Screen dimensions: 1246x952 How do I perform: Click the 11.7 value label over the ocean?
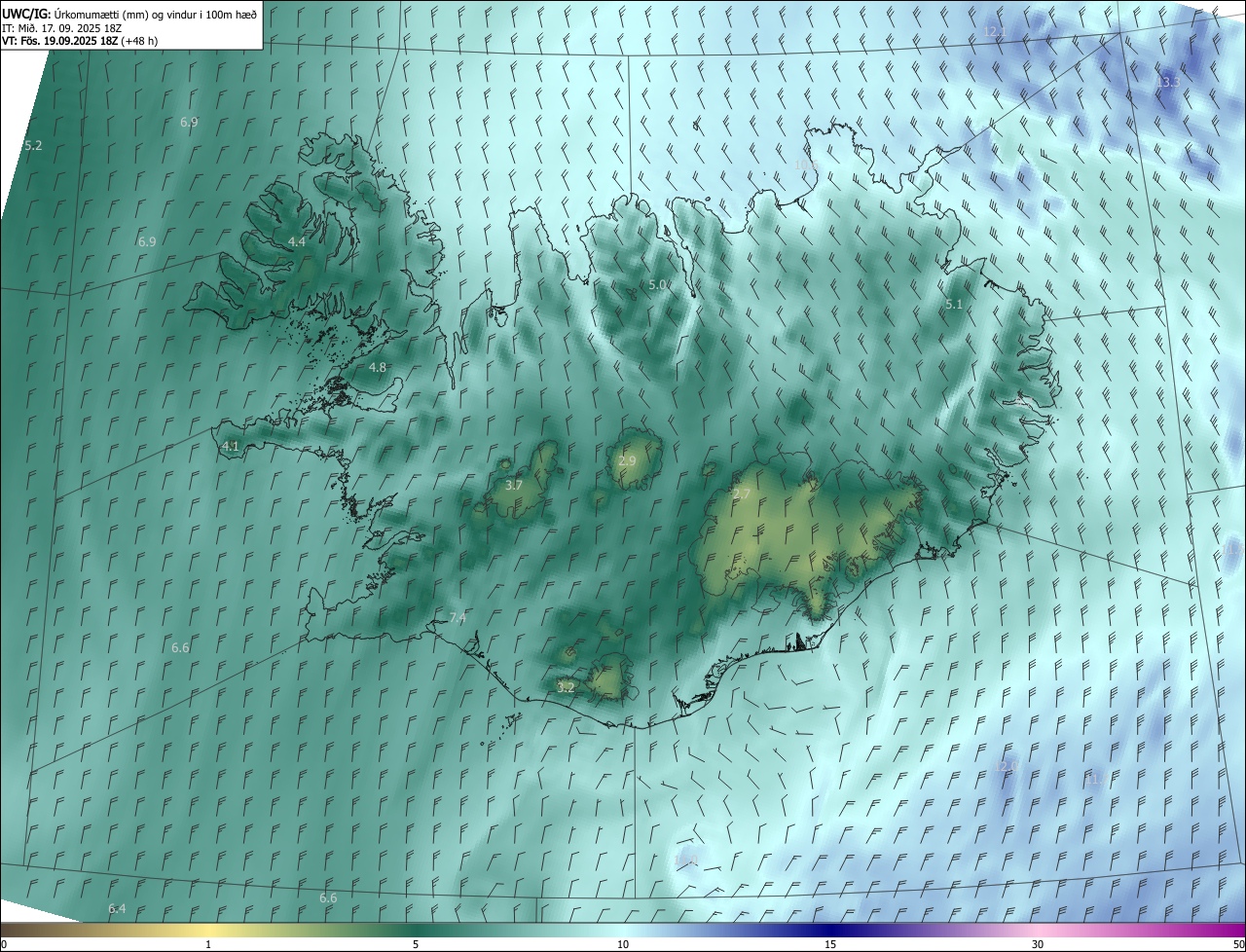[1096, 779]
